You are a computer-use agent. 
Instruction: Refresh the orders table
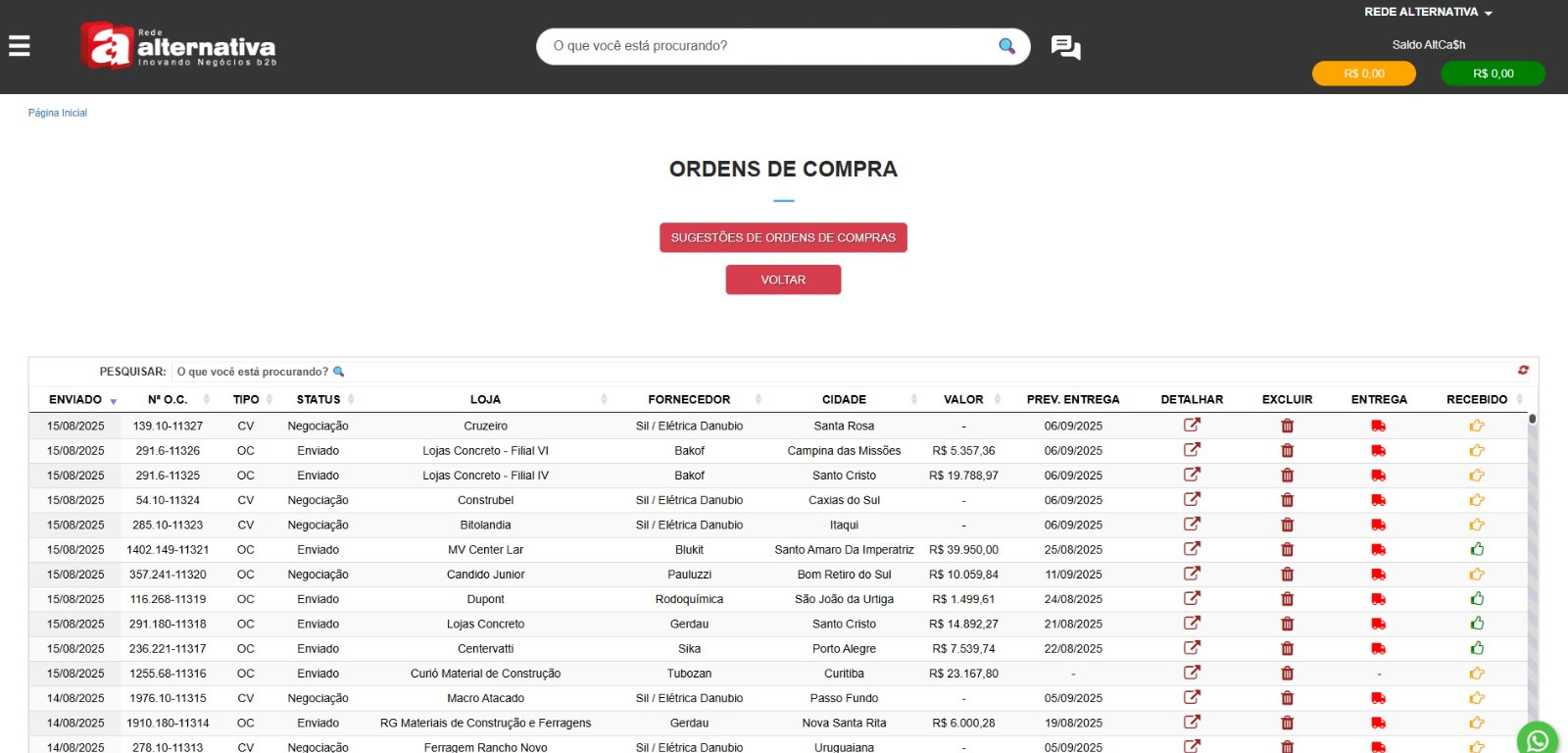1523,371
